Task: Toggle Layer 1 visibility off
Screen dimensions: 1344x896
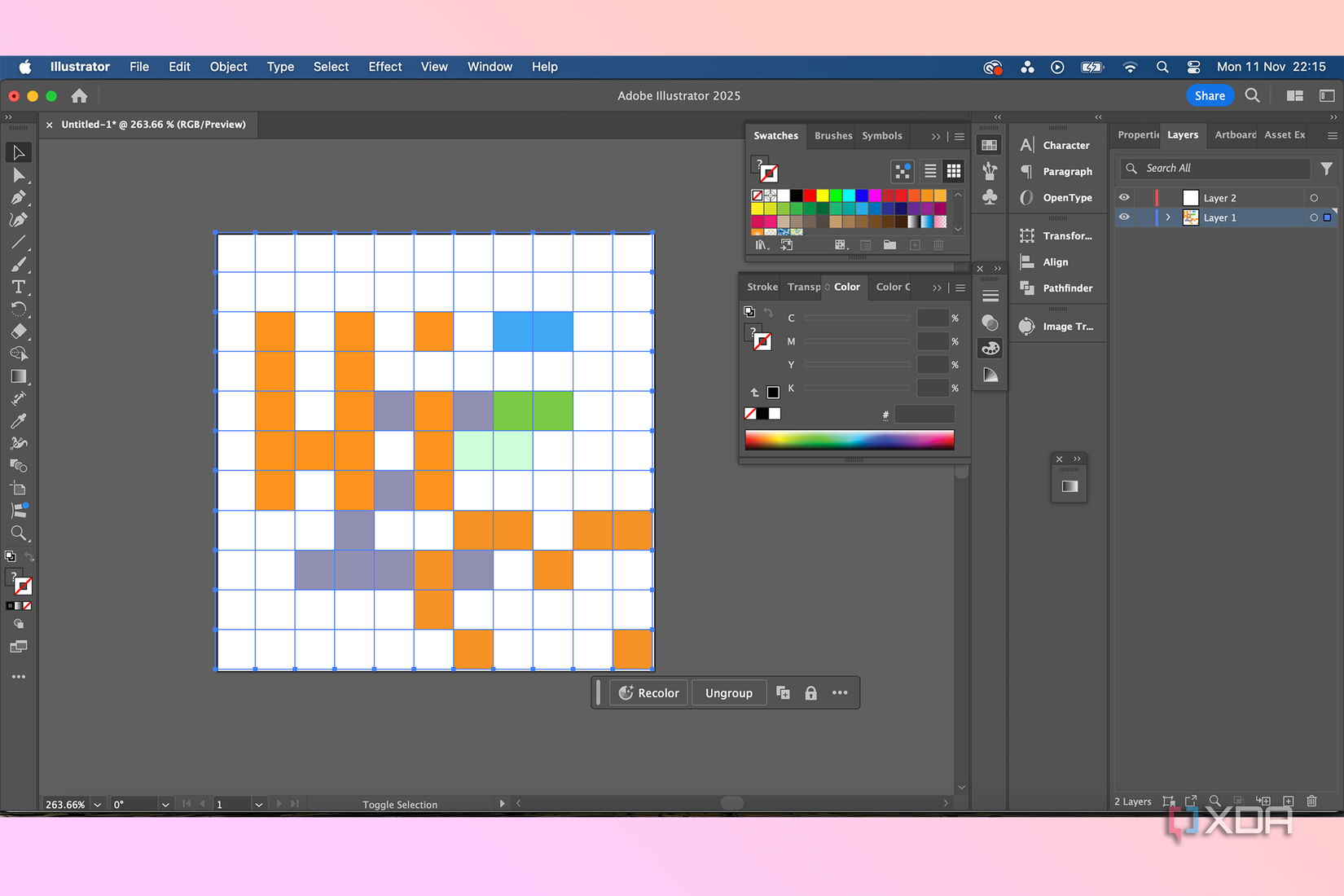Action: coord(1124,217)
